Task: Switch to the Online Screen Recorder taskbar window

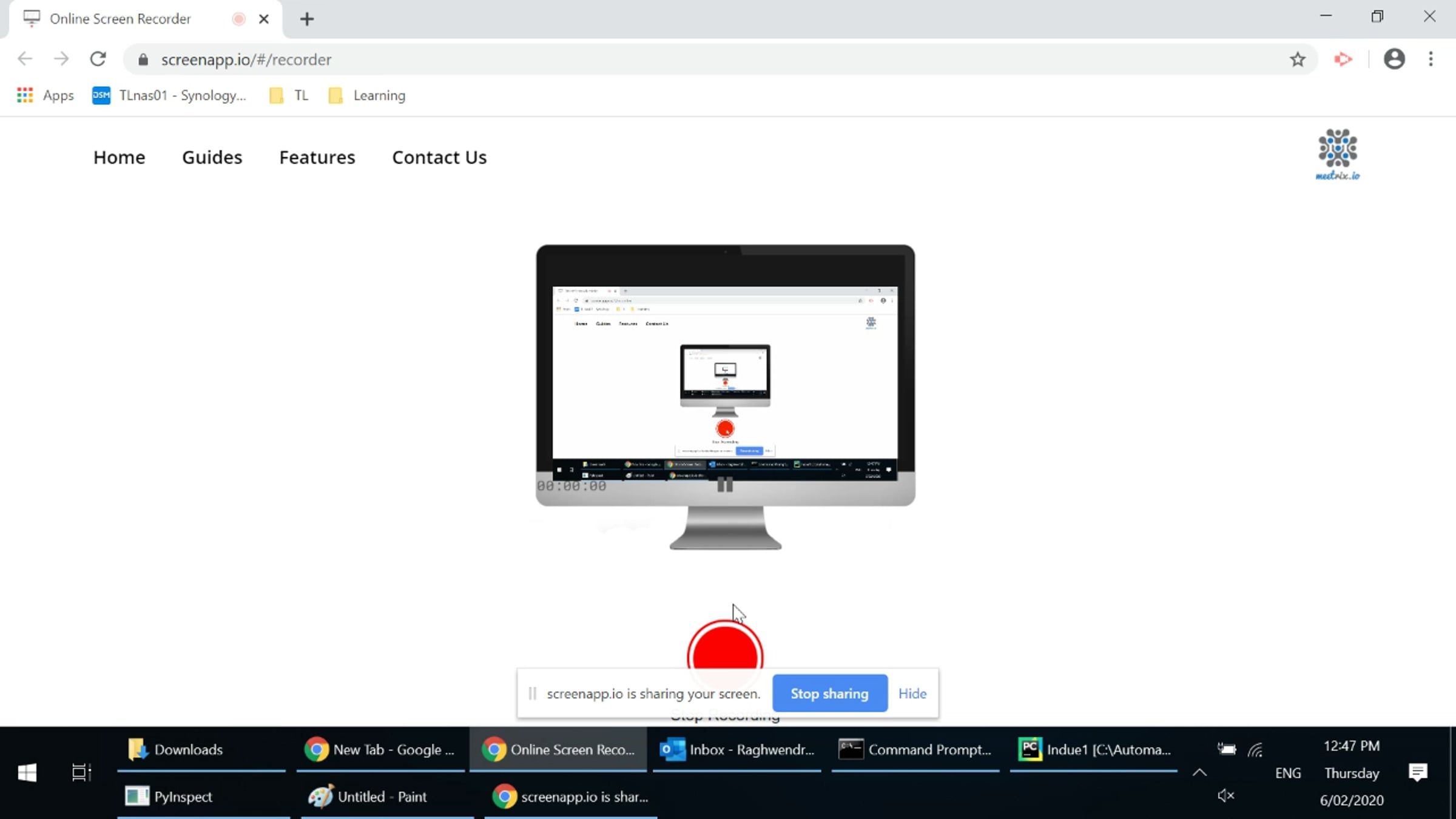Action: (558, 750)
